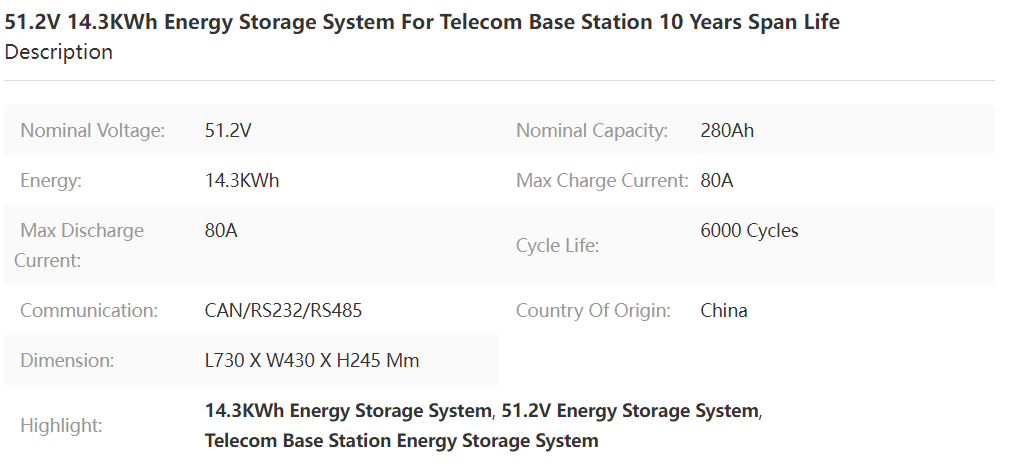The width and height of the screenshot is (1009, 468).
Task: Click the Energy label
Action: [51, 180]
